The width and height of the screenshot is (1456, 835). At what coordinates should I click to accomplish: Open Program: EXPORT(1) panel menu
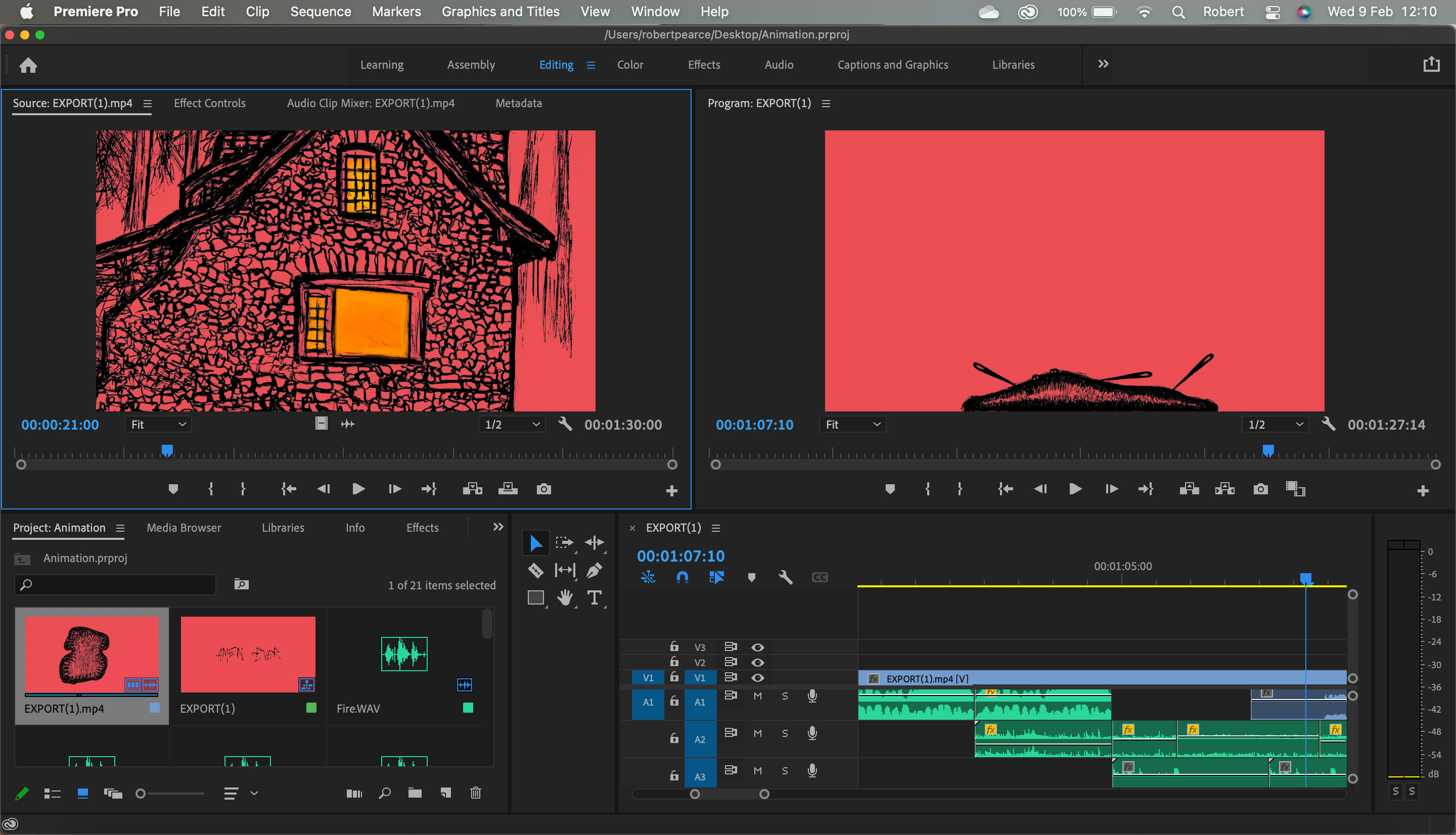[x=827, y=104]
